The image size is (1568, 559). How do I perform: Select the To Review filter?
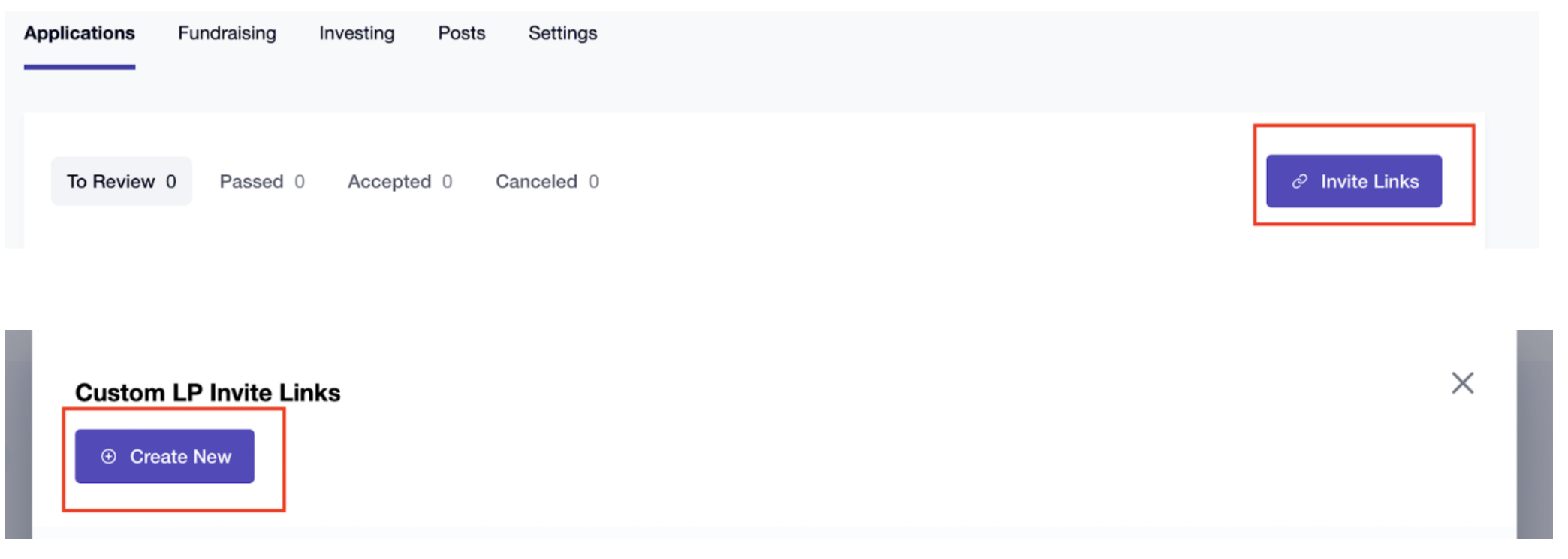tap(122, 181)
